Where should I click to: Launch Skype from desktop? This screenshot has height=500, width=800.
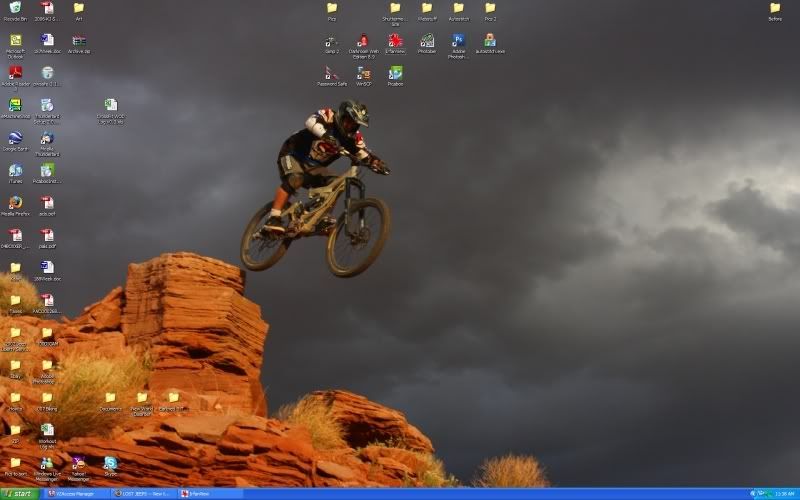[110, 463]
